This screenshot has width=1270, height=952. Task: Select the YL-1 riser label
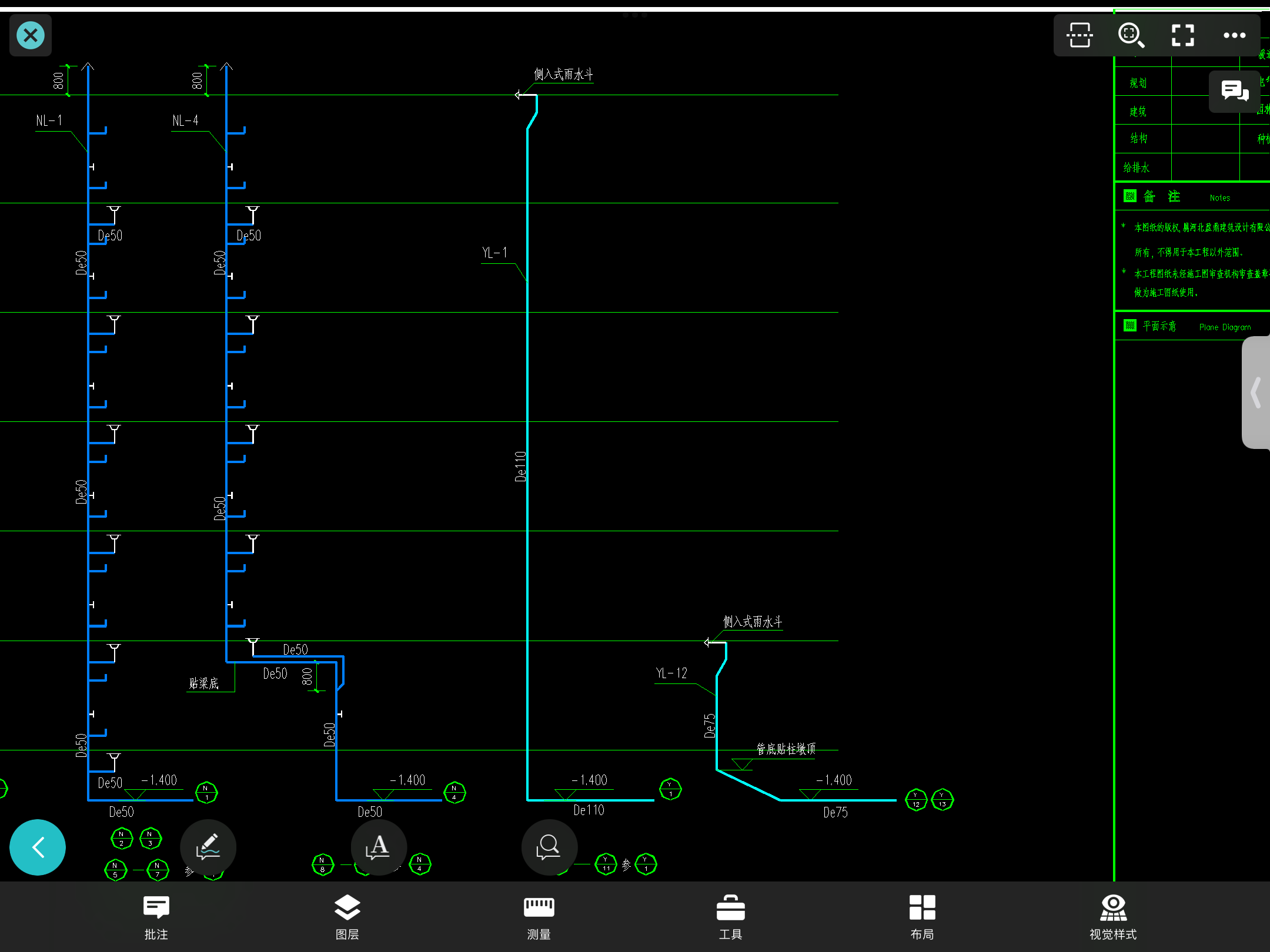tap(494, 253)
